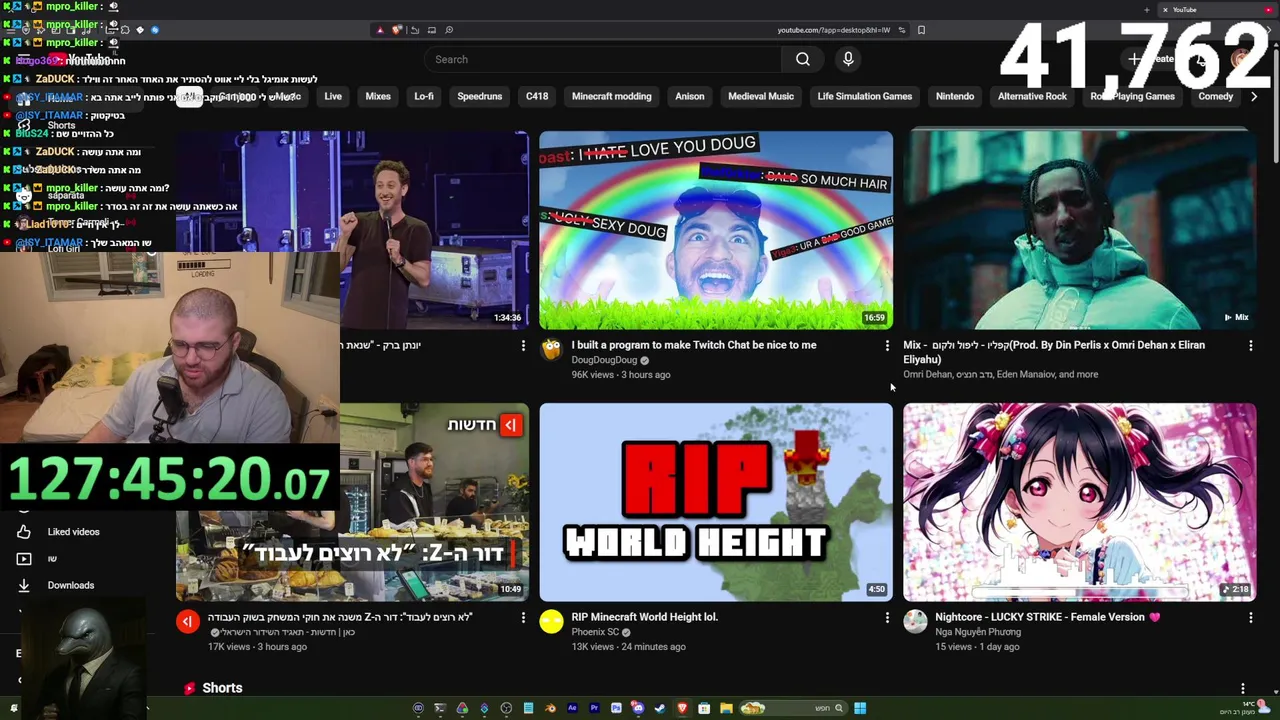Open Discord from the taskbar

pos(637,708)
